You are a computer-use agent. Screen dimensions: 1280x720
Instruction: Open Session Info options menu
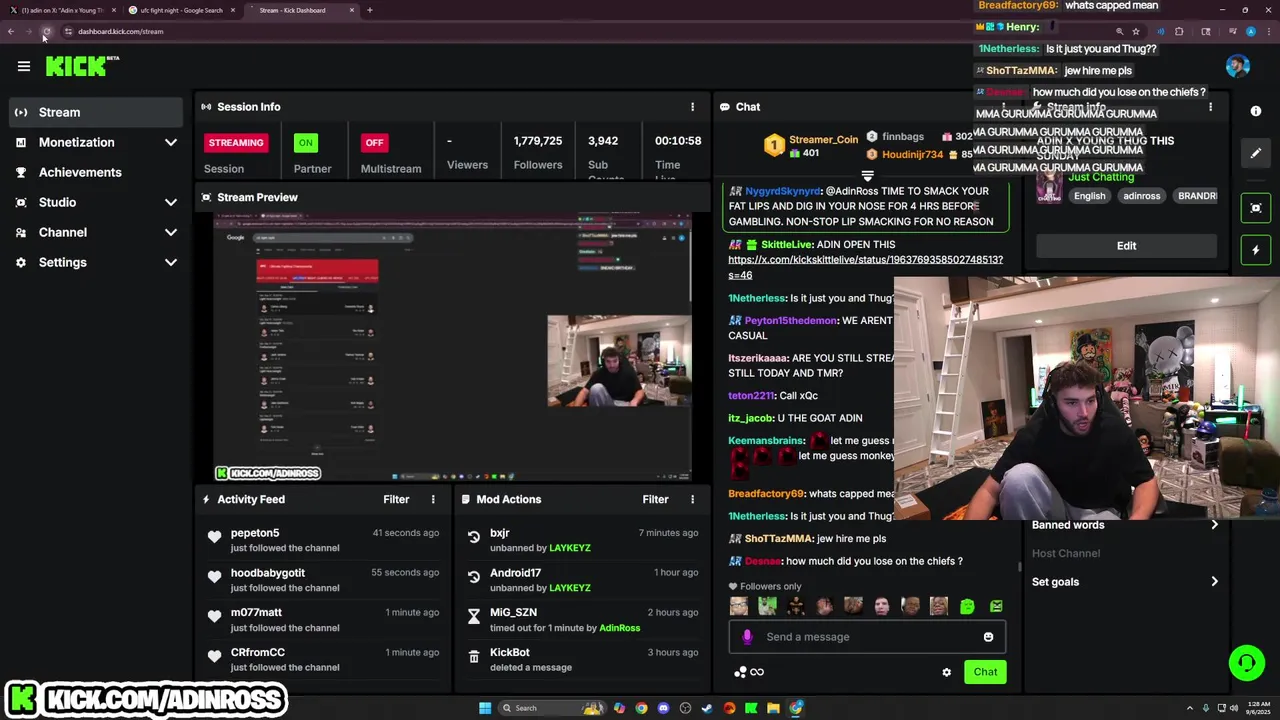pos(692,107)
